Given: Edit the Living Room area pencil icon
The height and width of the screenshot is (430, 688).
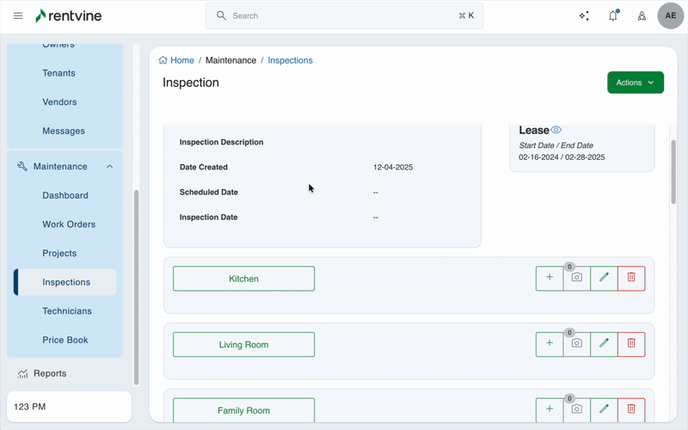Looking at the screenshot, I should tap(603, 344).
